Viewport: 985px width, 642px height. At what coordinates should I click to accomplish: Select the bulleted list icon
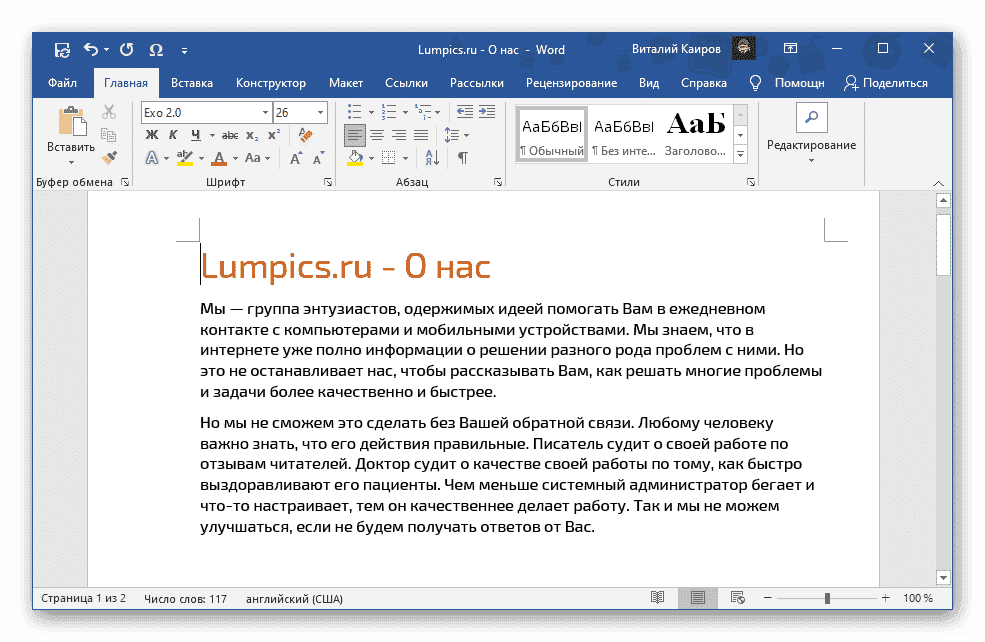click(x=353, y=111)
